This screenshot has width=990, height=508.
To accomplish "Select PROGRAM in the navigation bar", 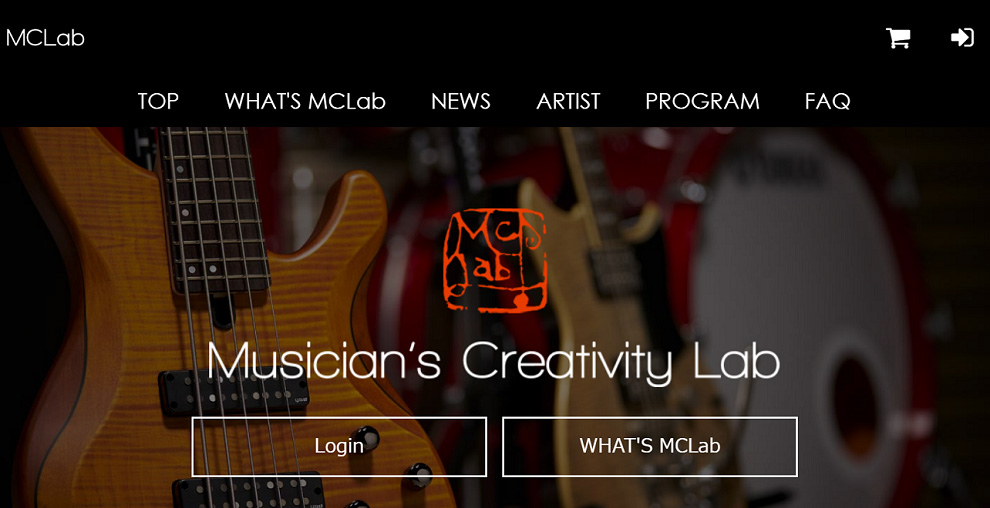I will pos(702,101).
